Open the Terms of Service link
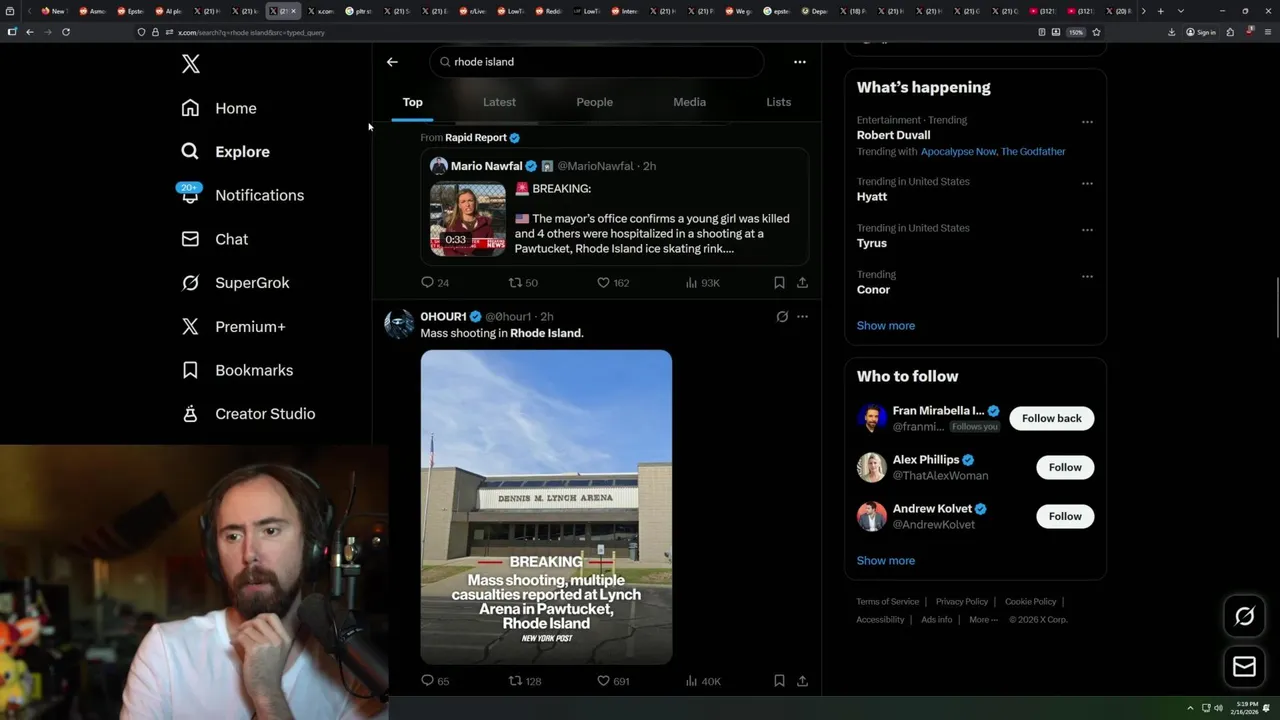1280x720 pixels. [887, 602]
